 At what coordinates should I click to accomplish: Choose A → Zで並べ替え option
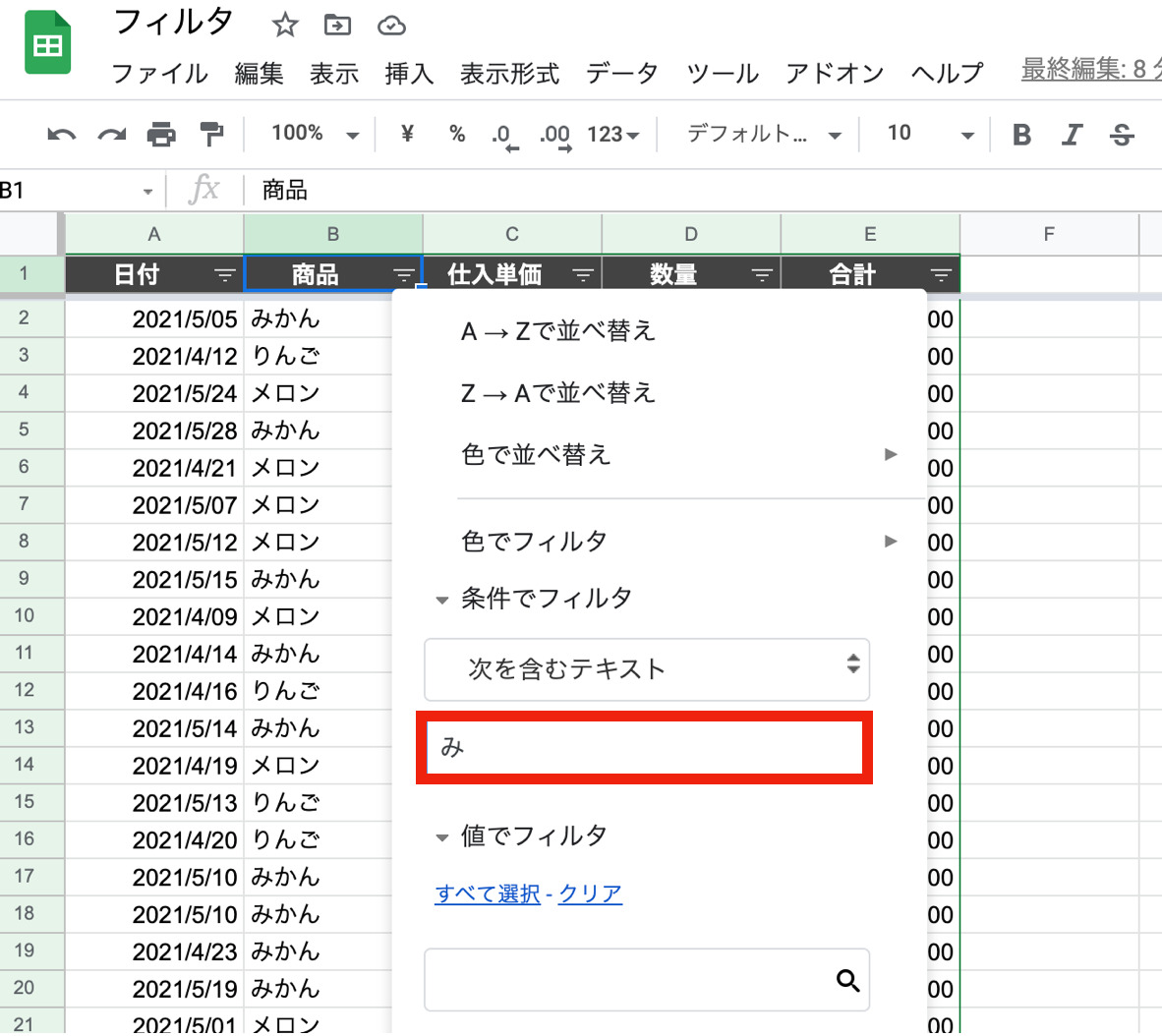pos(558,331)
